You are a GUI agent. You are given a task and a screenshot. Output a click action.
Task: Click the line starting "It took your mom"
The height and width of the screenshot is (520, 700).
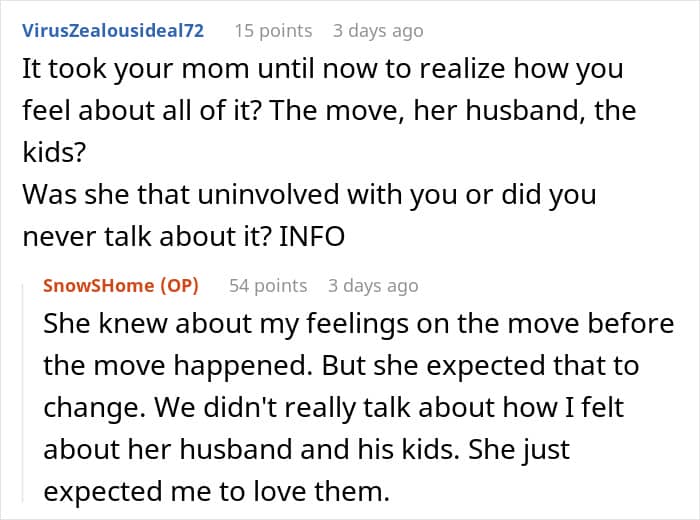coord(323,69)
